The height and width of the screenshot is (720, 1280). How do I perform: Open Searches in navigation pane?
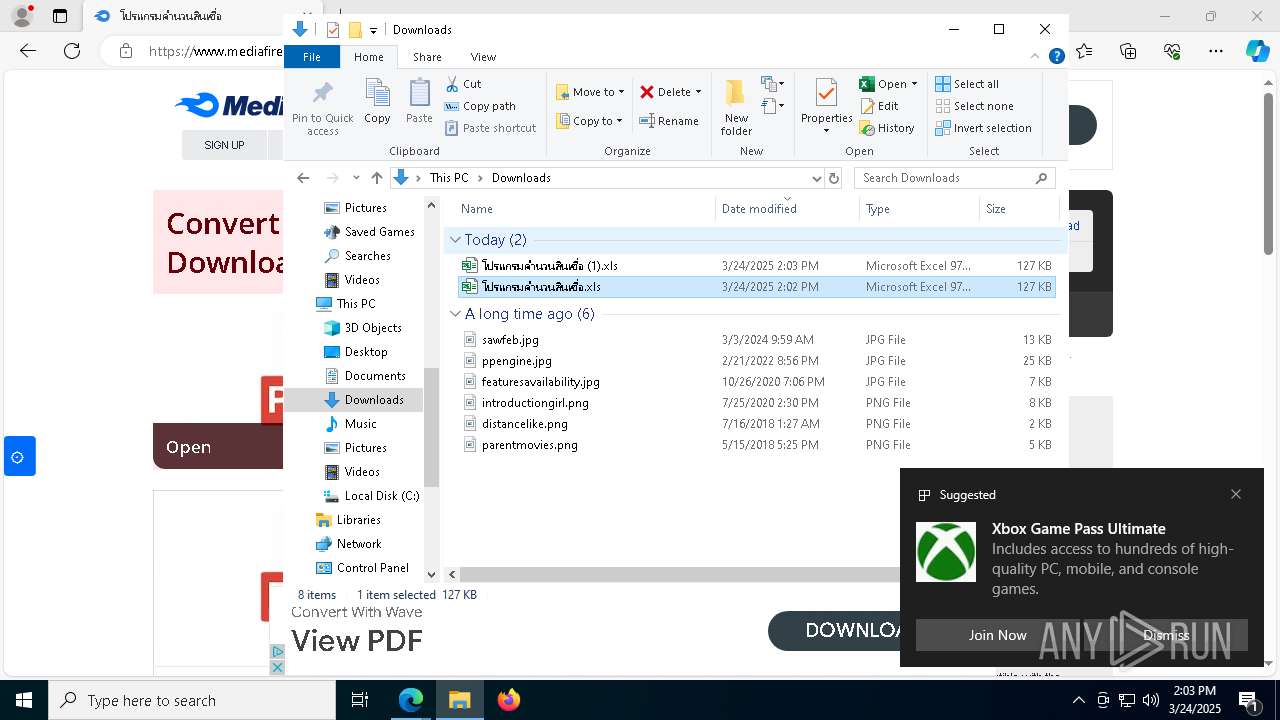[x=357, y=256]
